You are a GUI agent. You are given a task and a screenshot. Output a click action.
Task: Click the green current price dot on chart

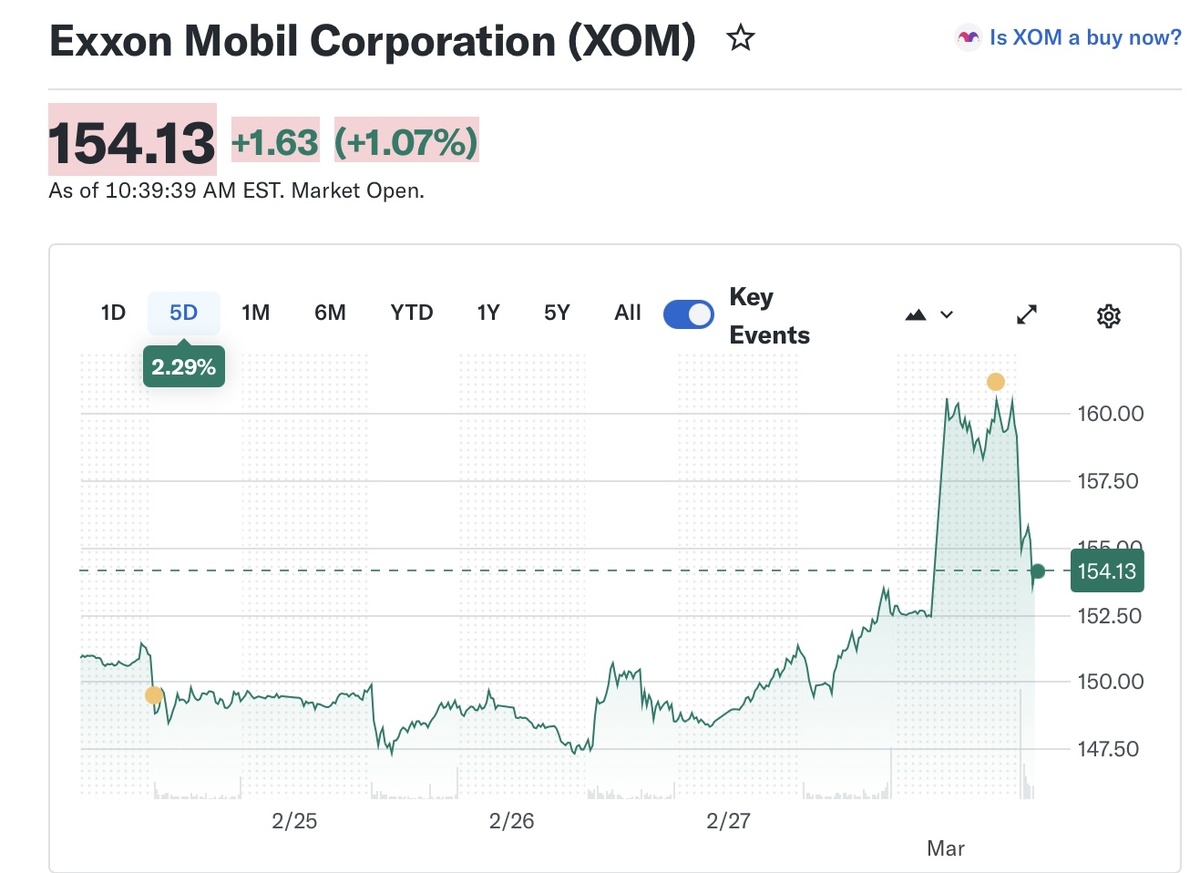tap(1038, 571)
